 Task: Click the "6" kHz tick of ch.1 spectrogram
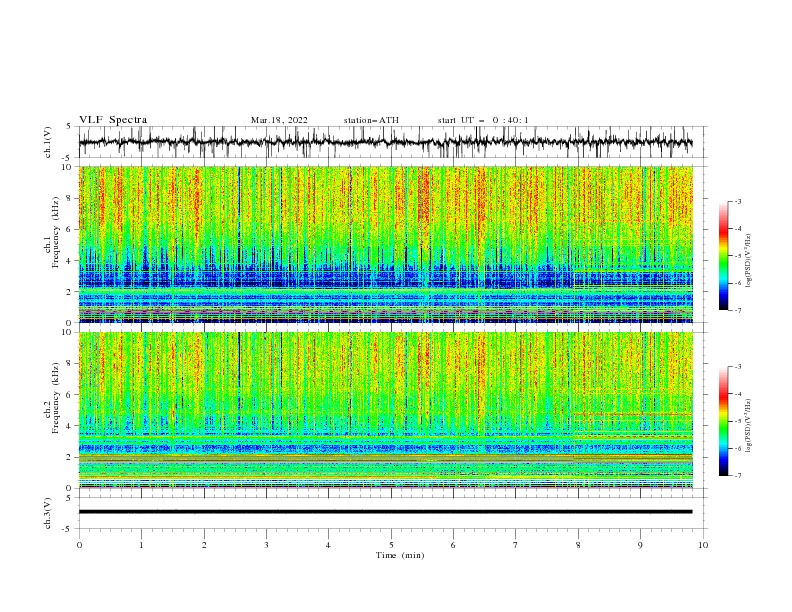[71, 230]
